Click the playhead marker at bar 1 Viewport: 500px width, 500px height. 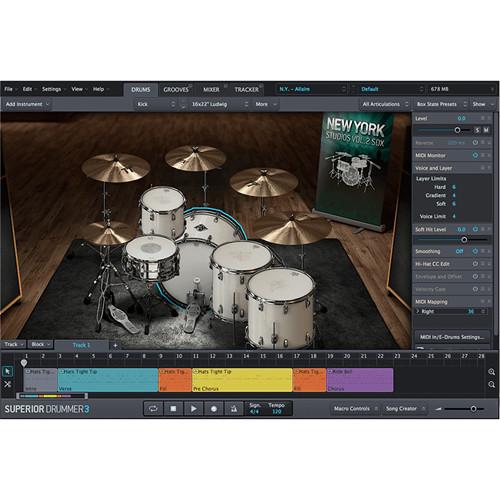click(24, 363)
